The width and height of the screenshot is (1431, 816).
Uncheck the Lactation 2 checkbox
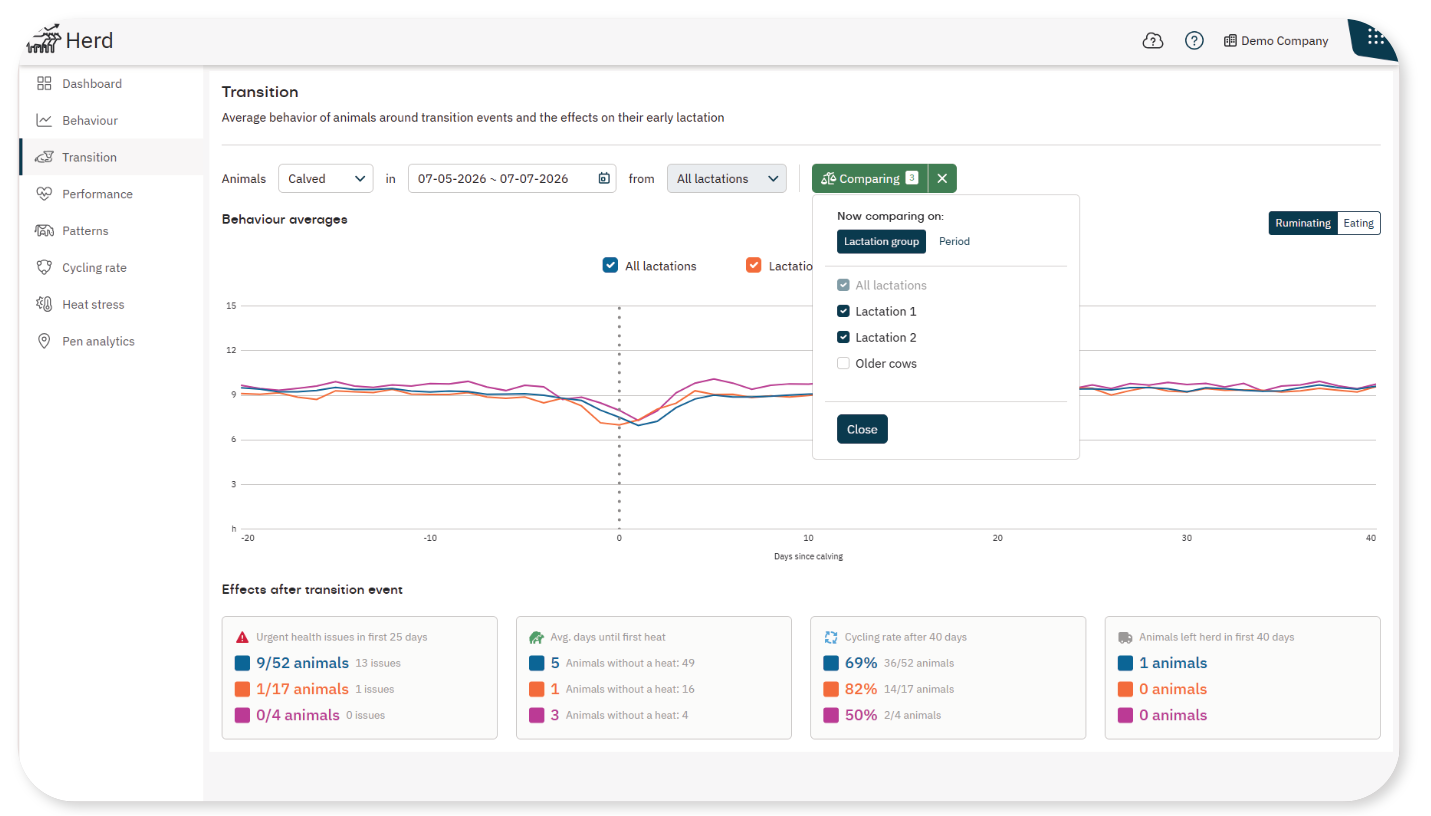843,338
